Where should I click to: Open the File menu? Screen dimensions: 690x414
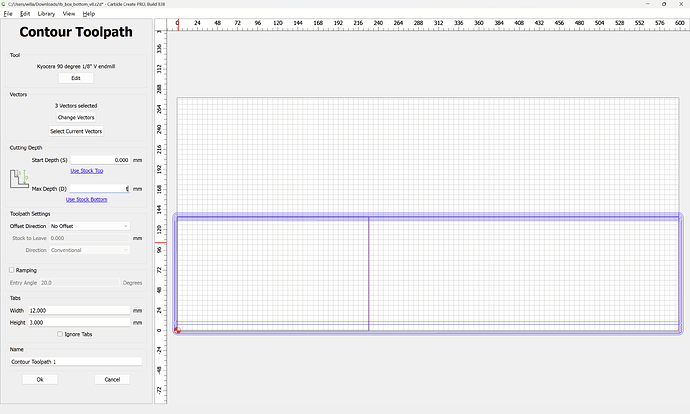pos(8,14)
